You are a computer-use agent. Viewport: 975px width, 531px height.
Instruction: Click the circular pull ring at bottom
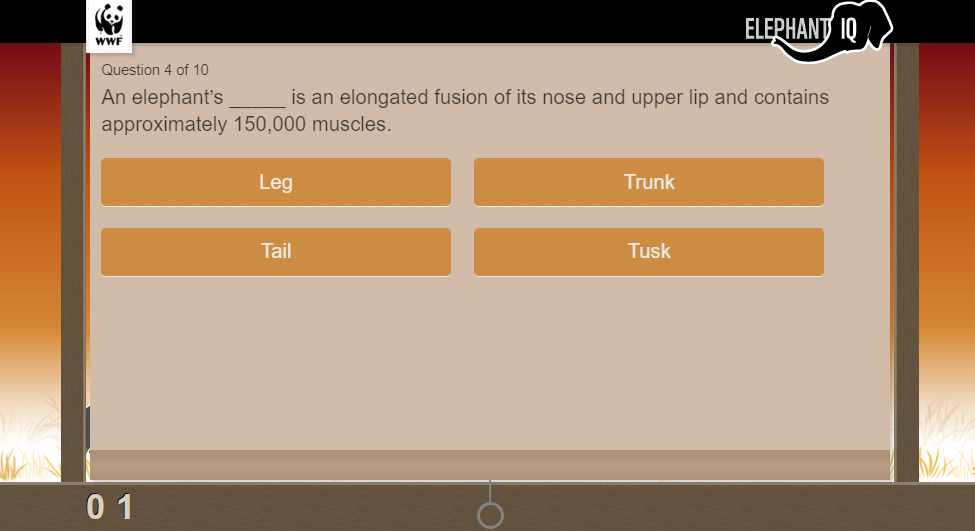tap(490, 515)
